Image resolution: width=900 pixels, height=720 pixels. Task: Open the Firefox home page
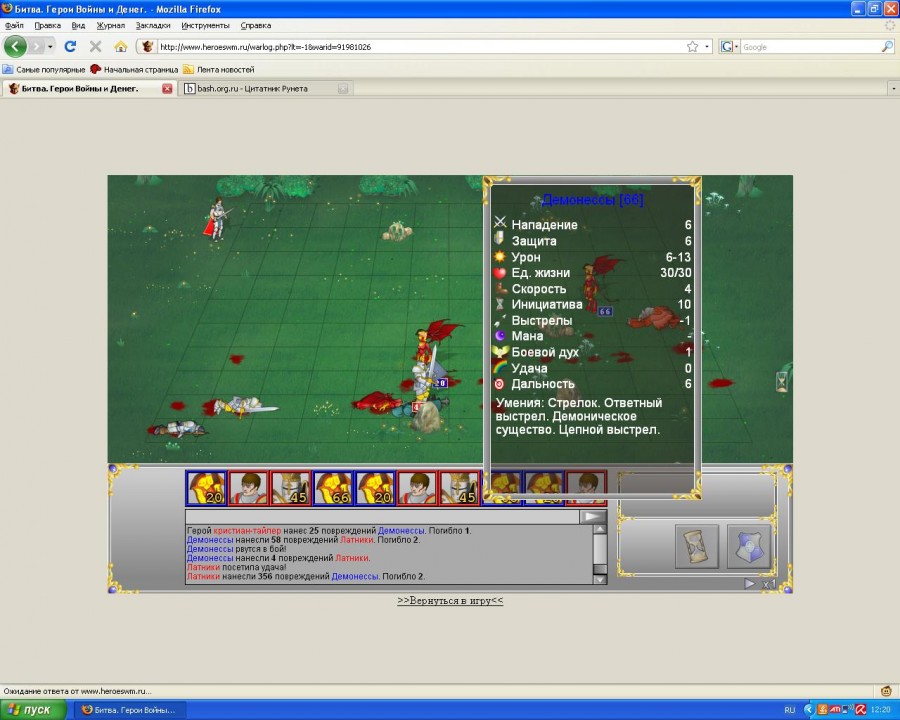(121, 47)
